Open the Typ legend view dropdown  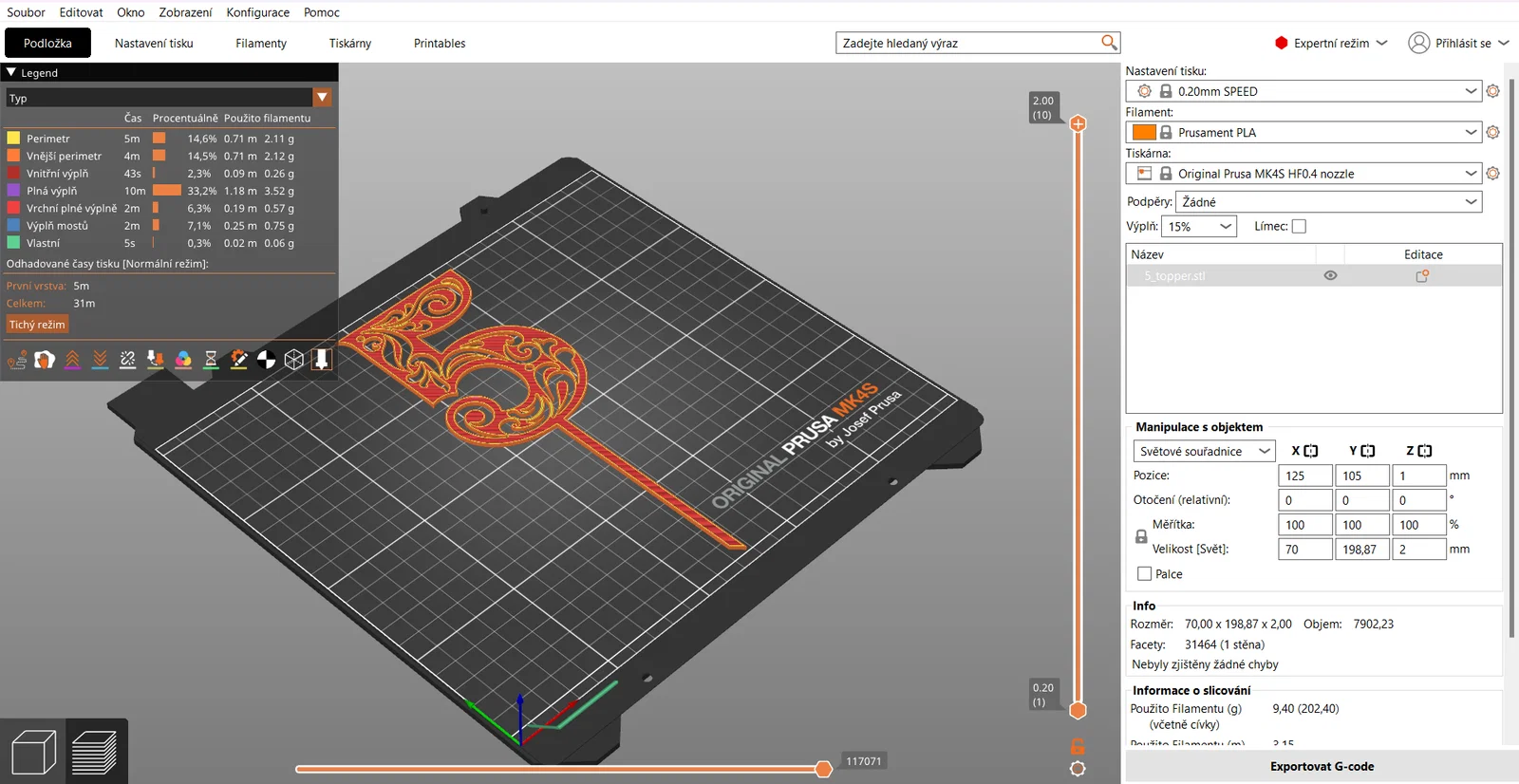(x=169, y=98)
